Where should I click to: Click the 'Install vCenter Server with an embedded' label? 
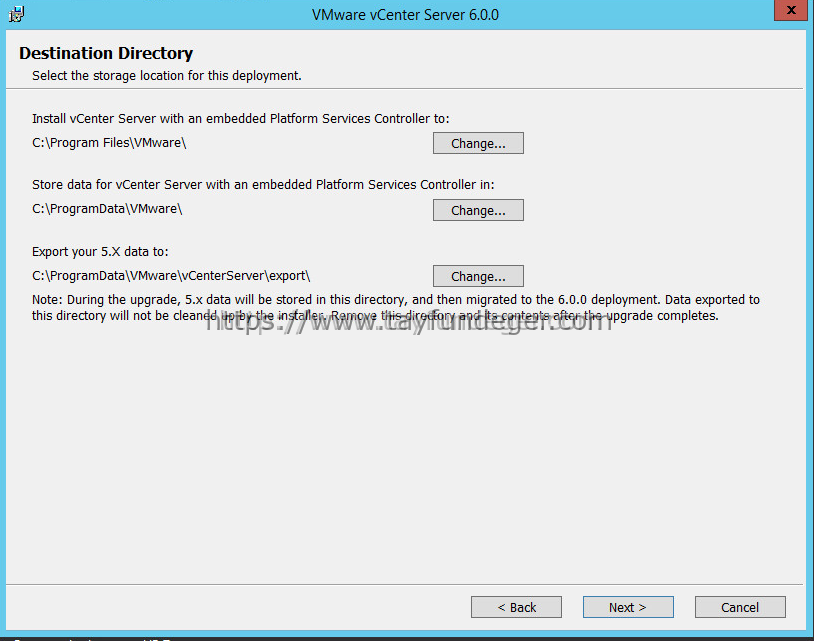tap(240, 119)
